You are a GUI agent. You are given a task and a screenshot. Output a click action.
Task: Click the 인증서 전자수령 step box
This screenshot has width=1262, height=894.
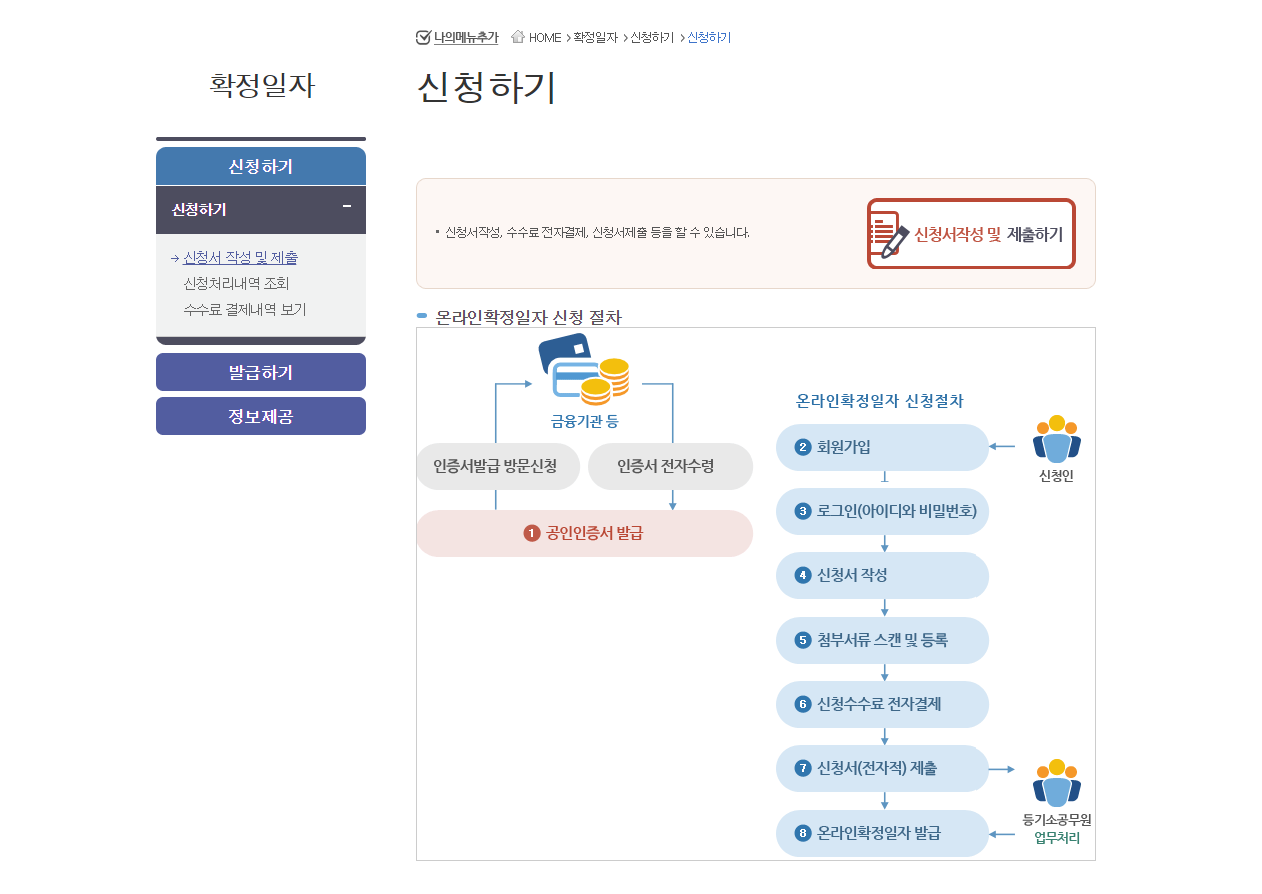click(670, 467)
